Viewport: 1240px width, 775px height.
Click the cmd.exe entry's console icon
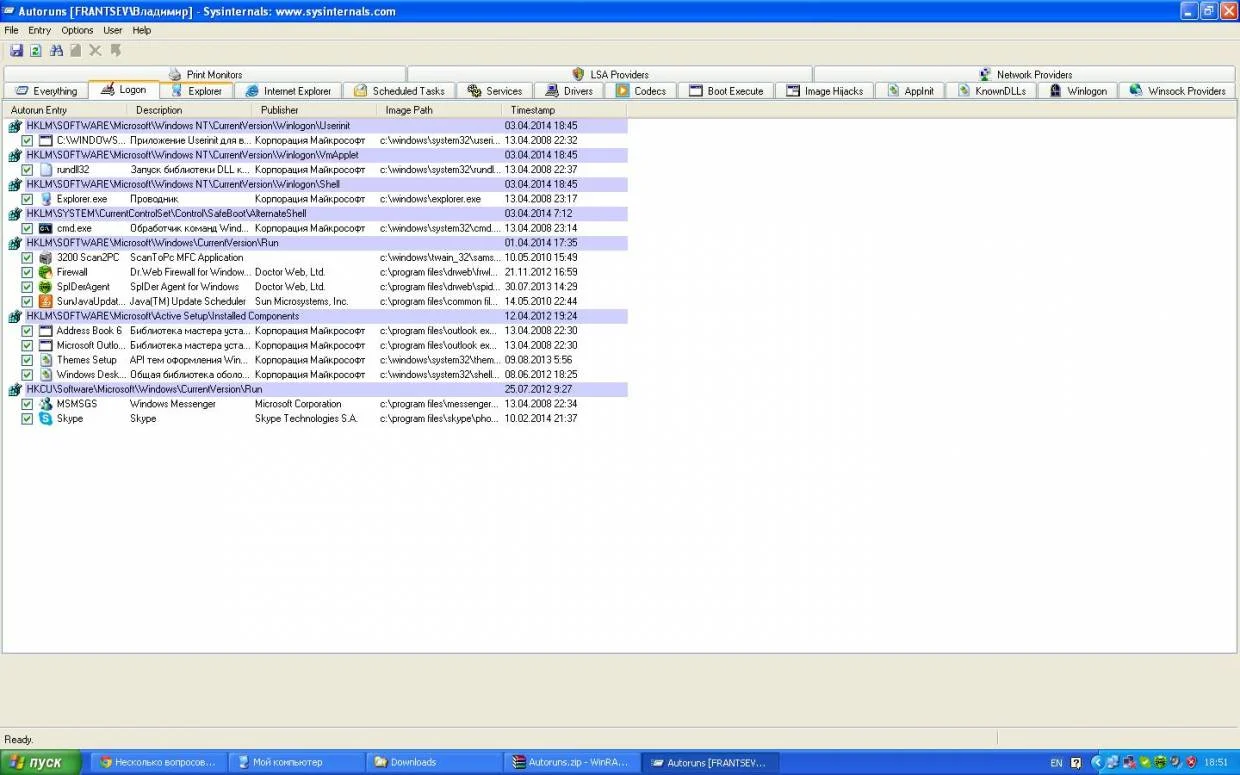click(x=46, y=228)
